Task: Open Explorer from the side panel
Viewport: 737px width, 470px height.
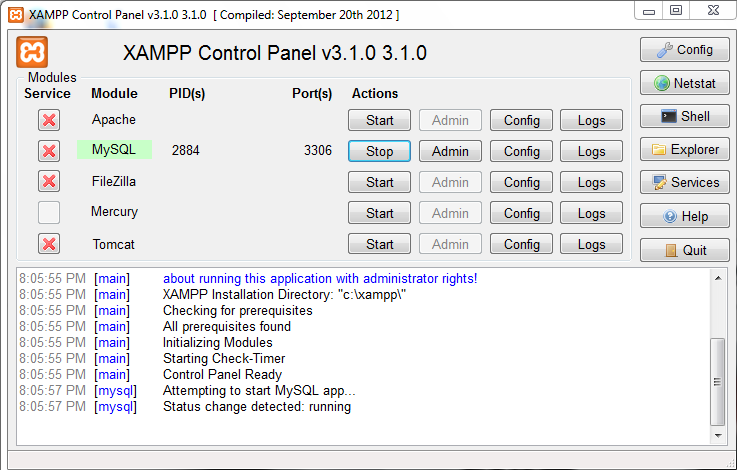Action: pyautogui.click(x=684, y=149)
